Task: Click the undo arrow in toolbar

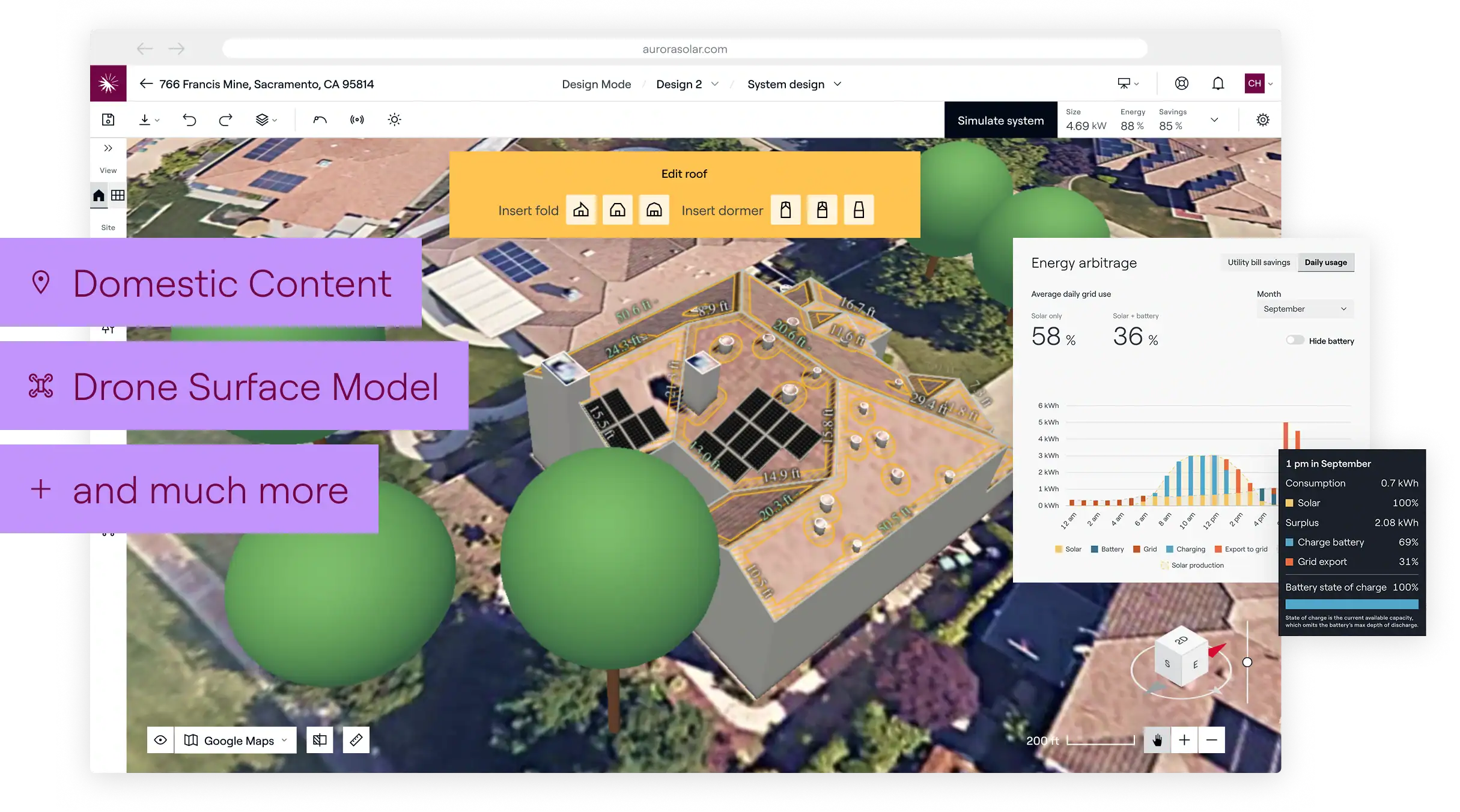Action: click(x=189, y=120)
